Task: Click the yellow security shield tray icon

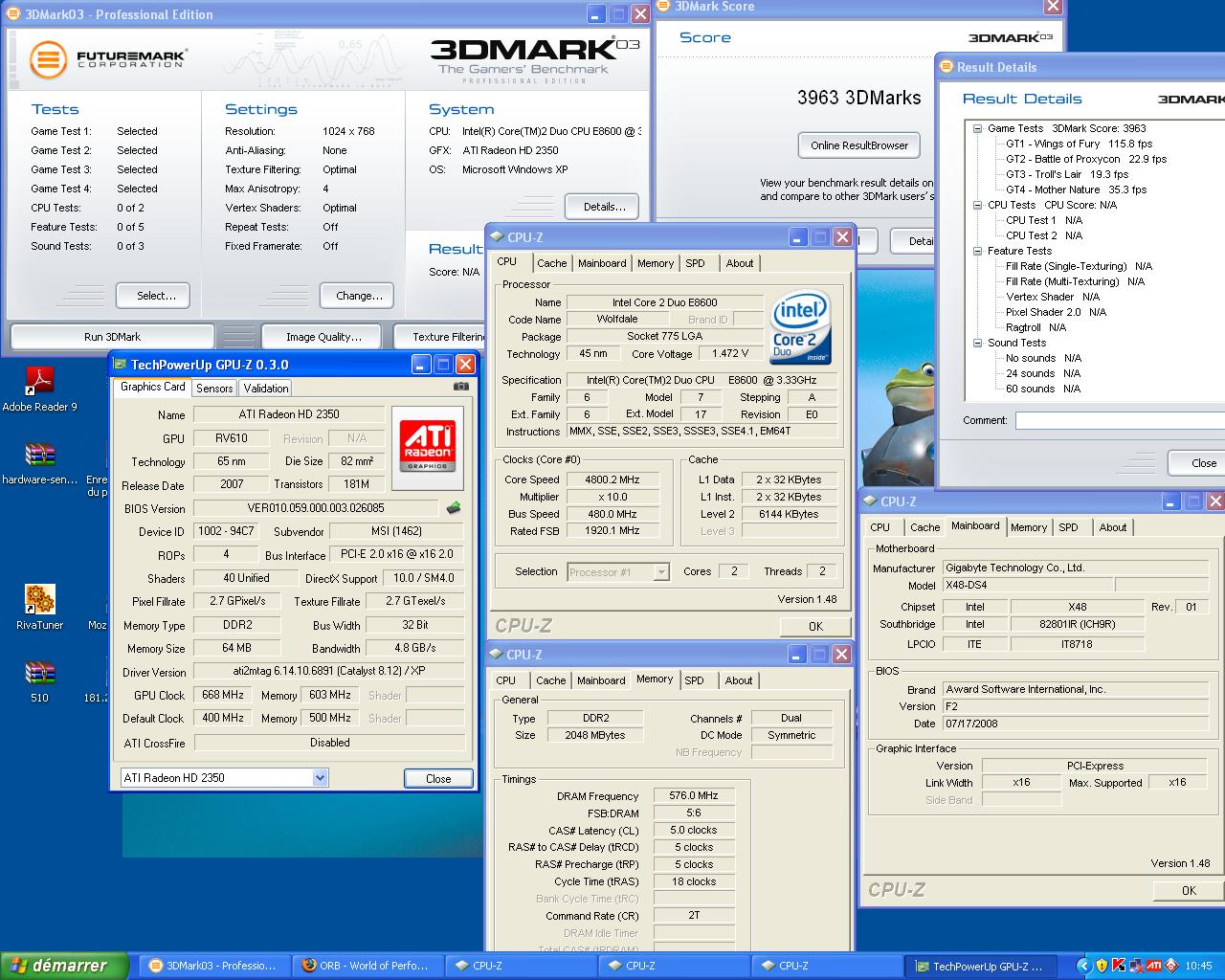Action: click(1102, 966)
